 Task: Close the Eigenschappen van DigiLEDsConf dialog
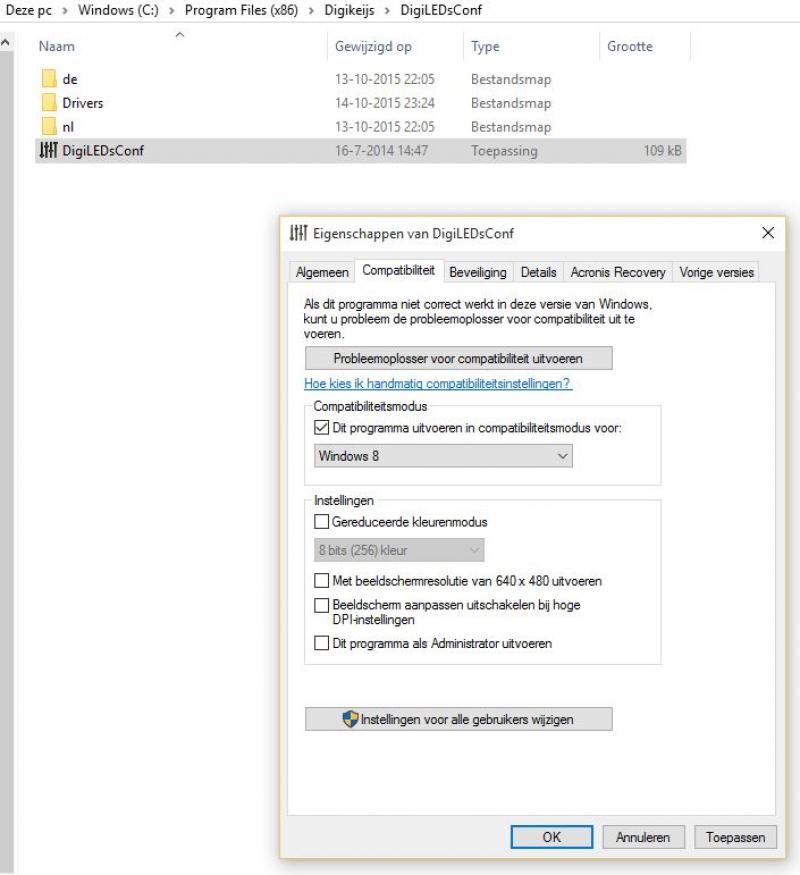(x=768, y=233)
